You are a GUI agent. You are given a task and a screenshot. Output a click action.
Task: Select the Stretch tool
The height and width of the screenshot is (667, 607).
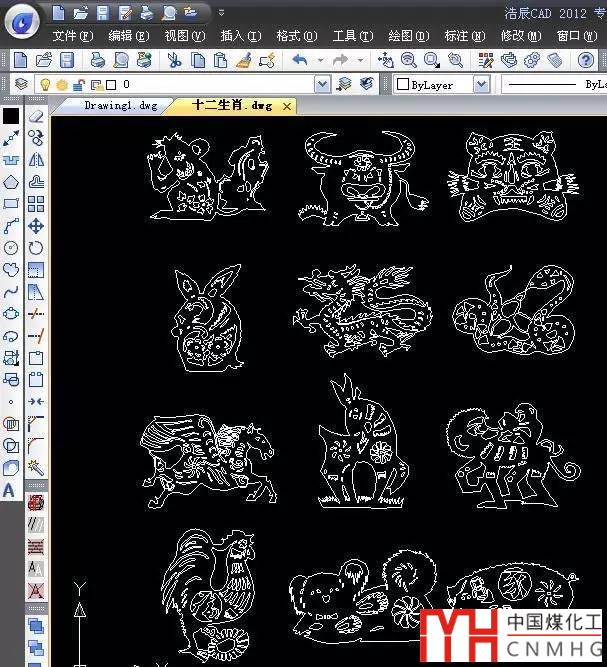pyautogui.click(x=36, y=292)
